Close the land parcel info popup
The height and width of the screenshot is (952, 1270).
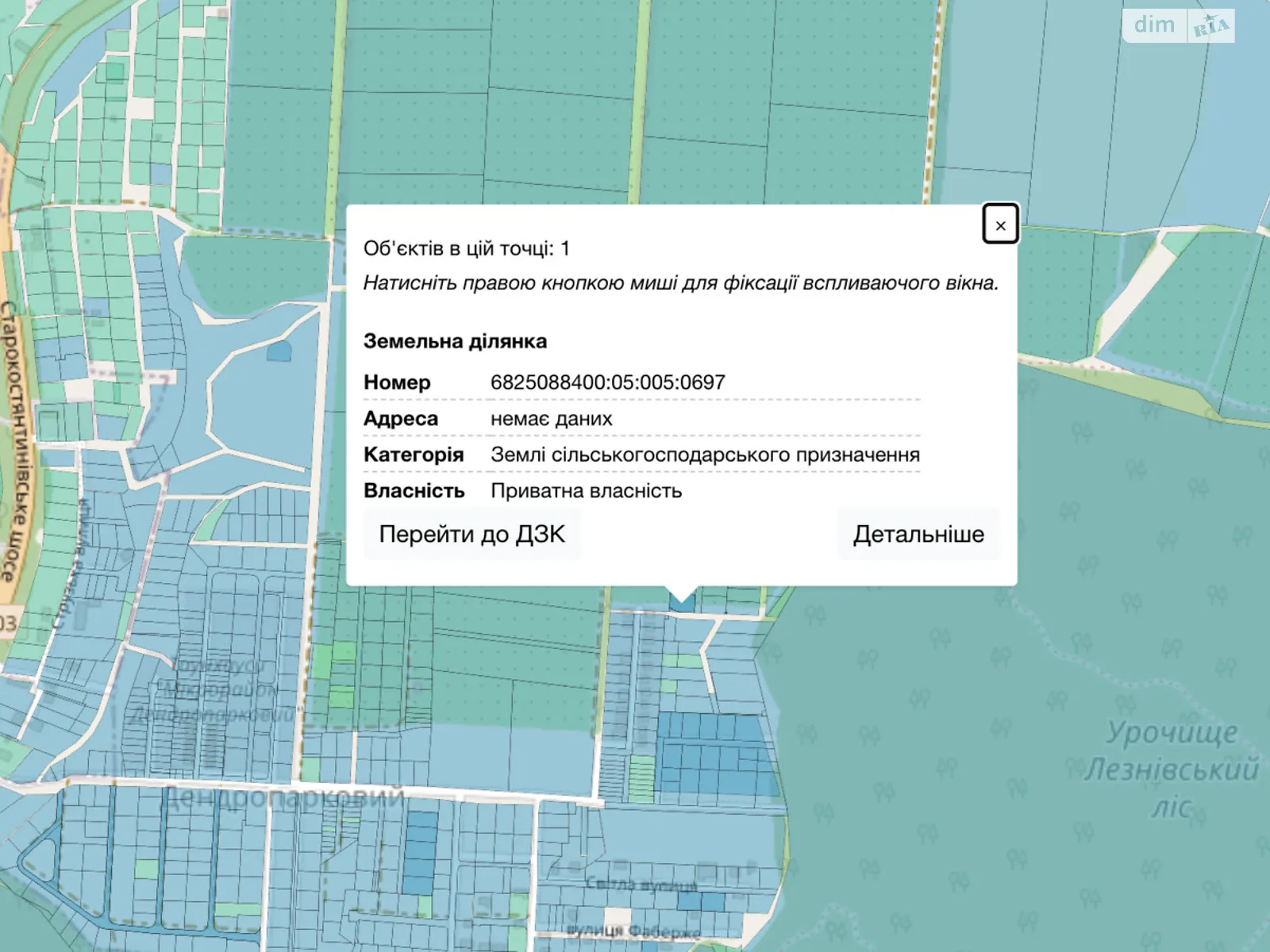coord(1000,225)
